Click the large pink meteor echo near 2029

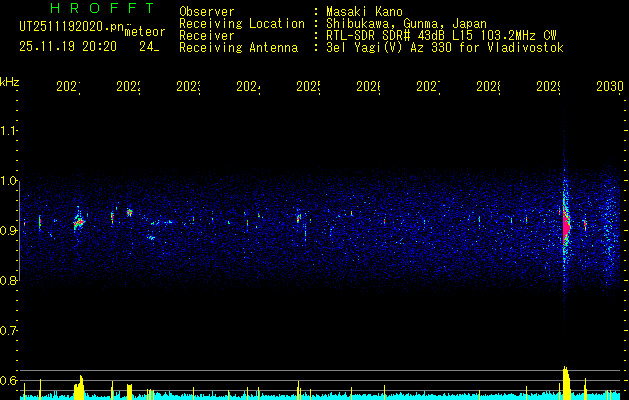click(566, 225)
